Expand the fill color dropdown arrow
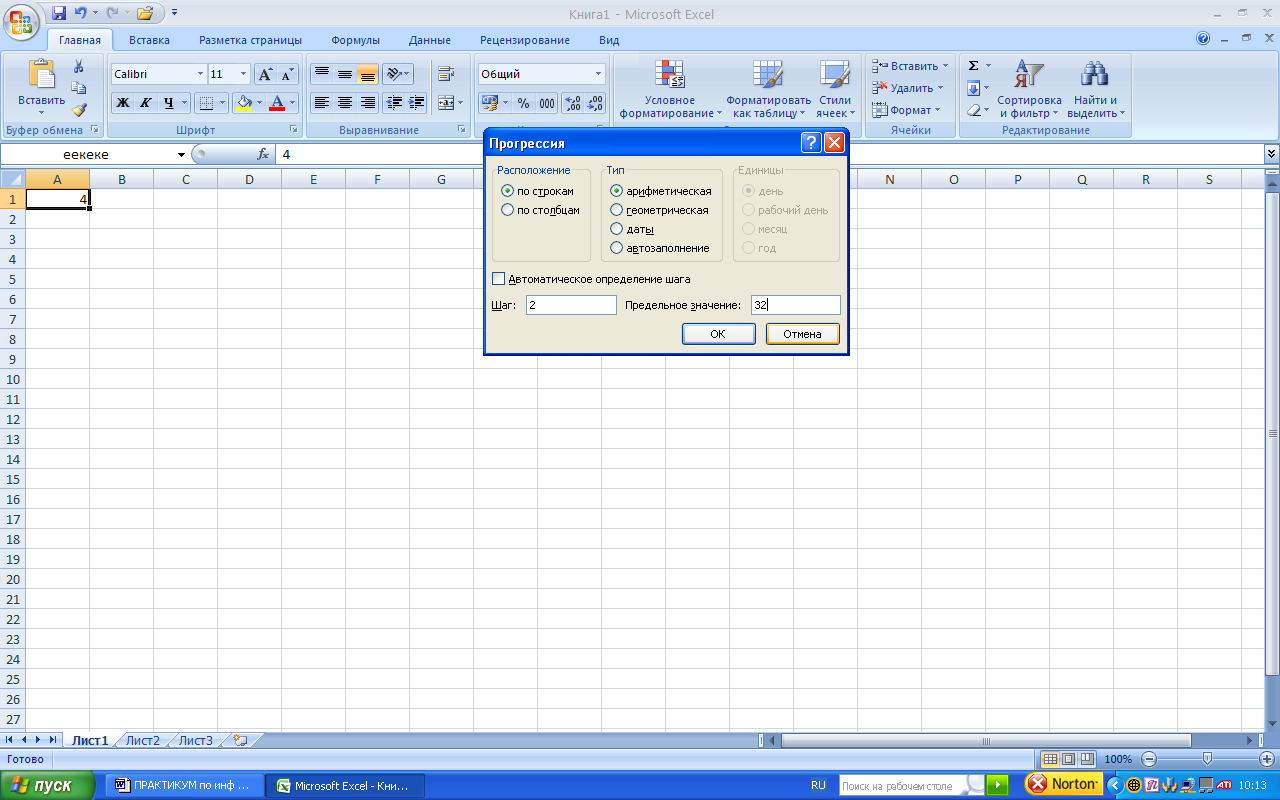Screen dimensions: 1280x800 [x=259, y=102]
